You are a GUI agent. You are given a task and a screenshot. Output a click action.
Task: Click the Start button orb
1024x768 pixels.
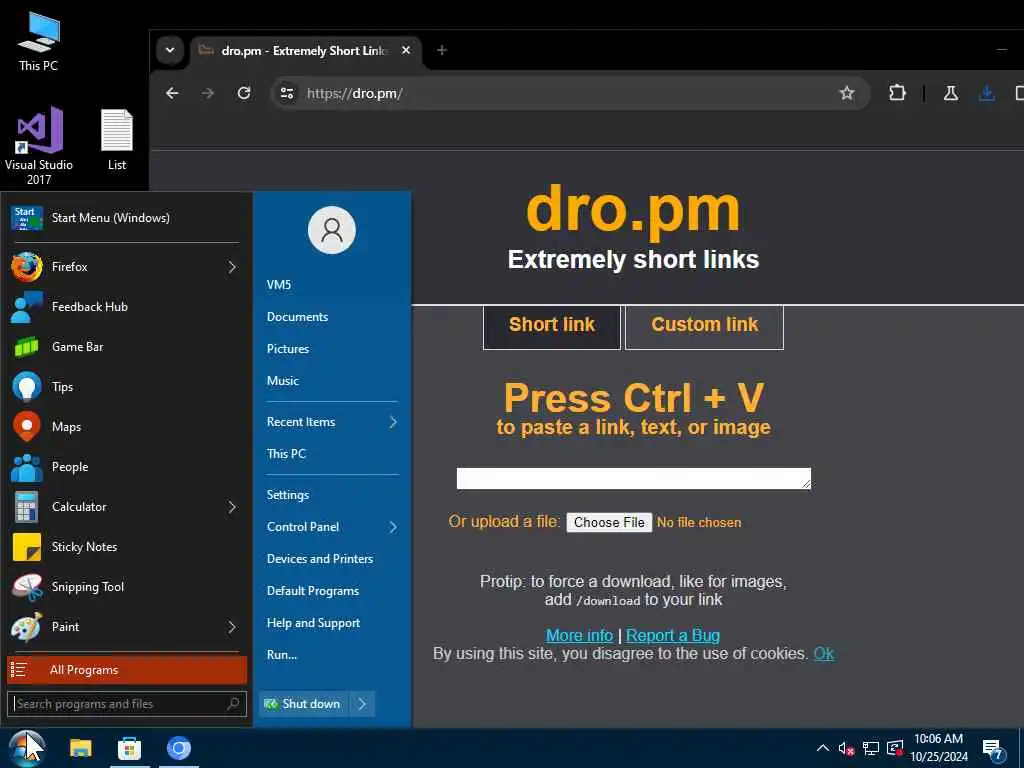27,748
